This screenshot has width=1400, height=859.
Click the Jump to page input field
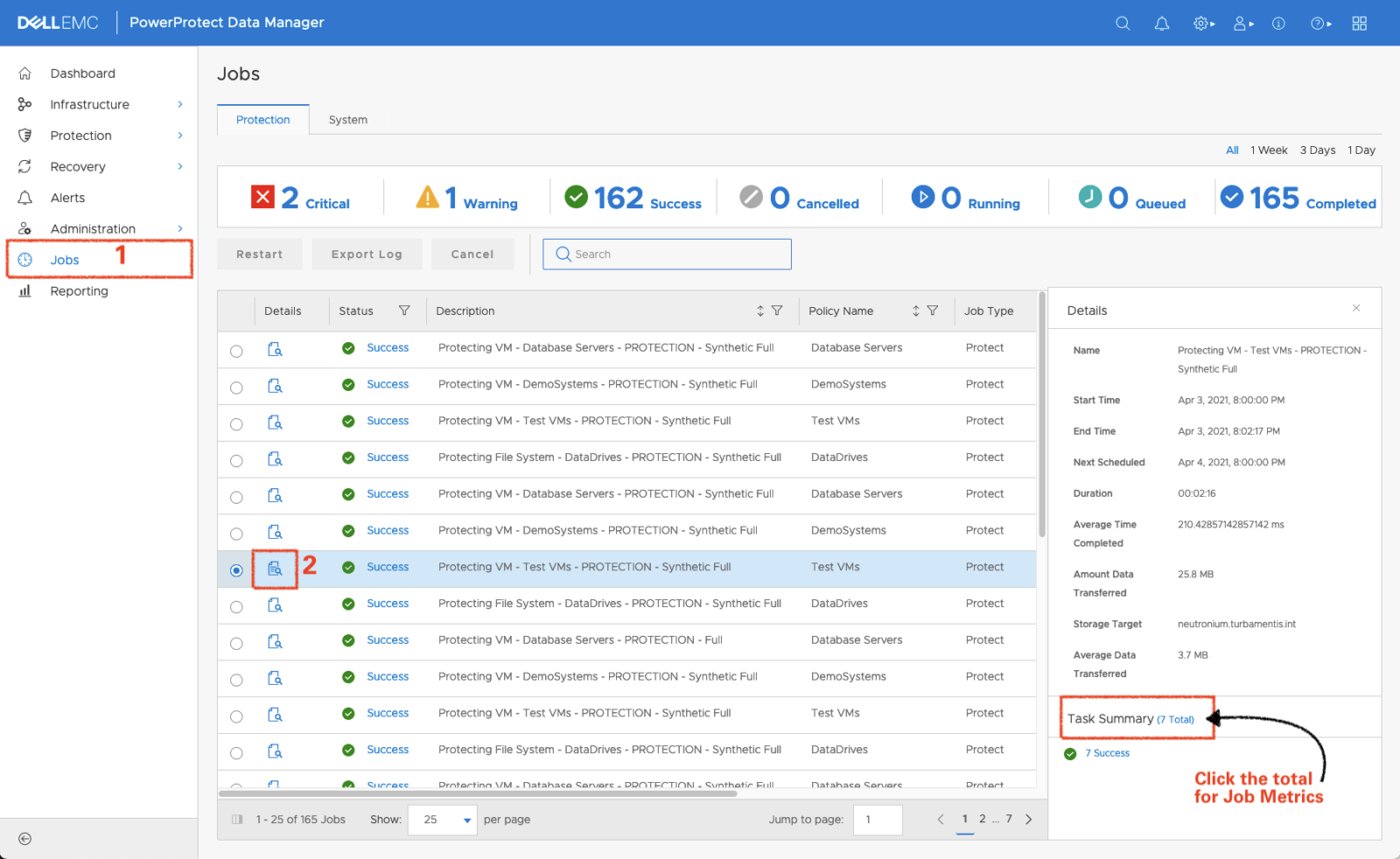878,820
